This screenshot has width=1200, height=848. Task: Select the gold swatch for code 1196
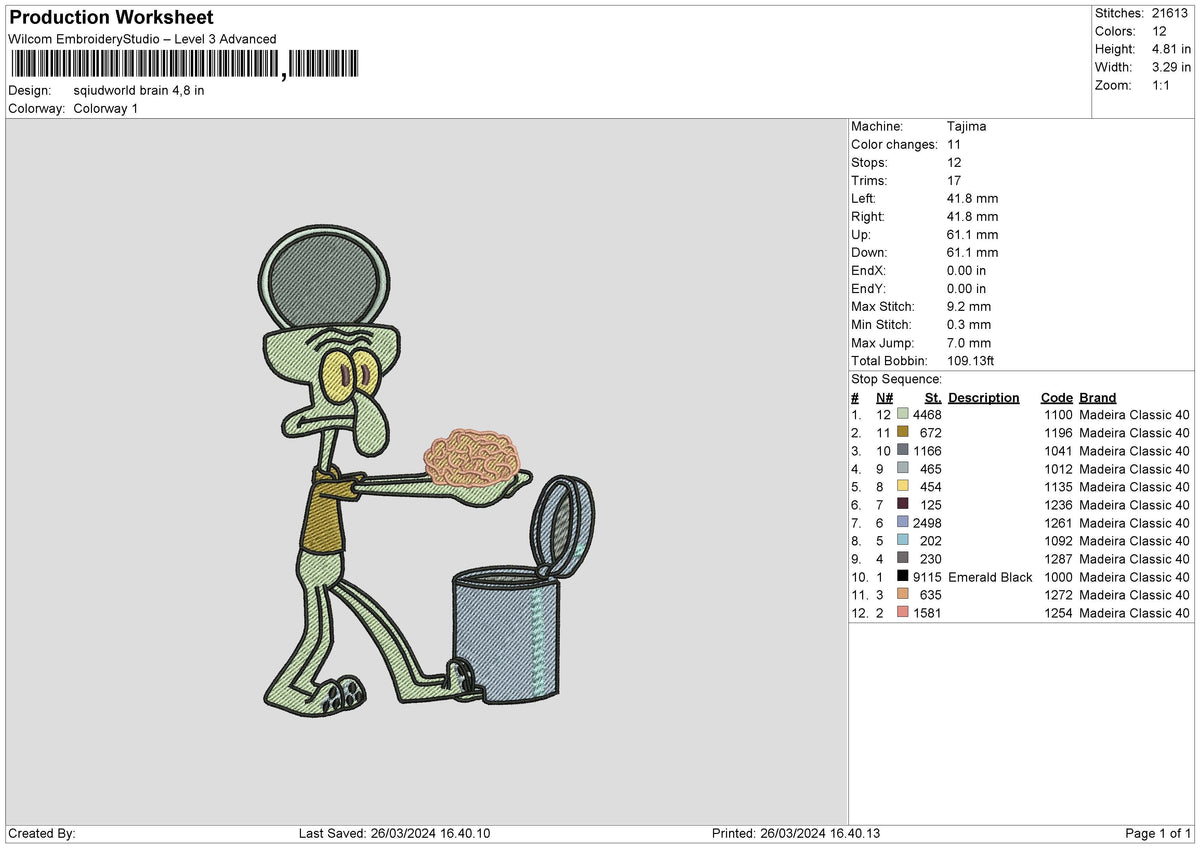[901, 432]
